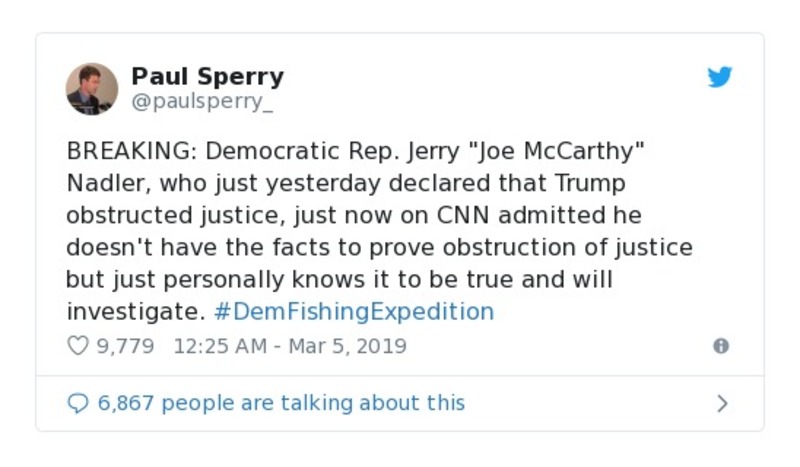Screen dimensions: 800x467
Task: Visit the @paulsperry_ handle link
Action: 203,101
